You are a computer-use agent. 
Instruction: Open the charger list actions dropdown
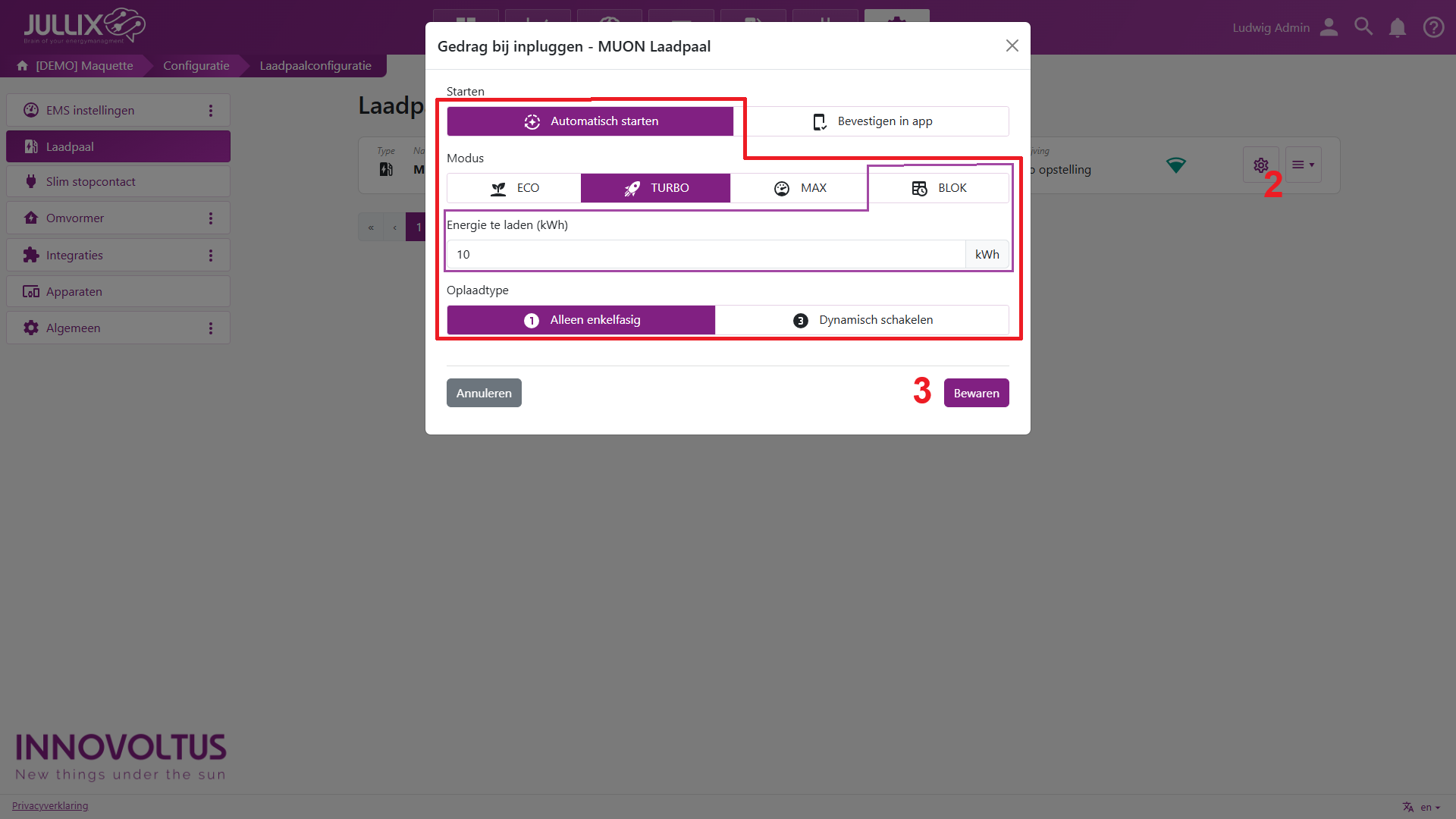[1303, 165]
